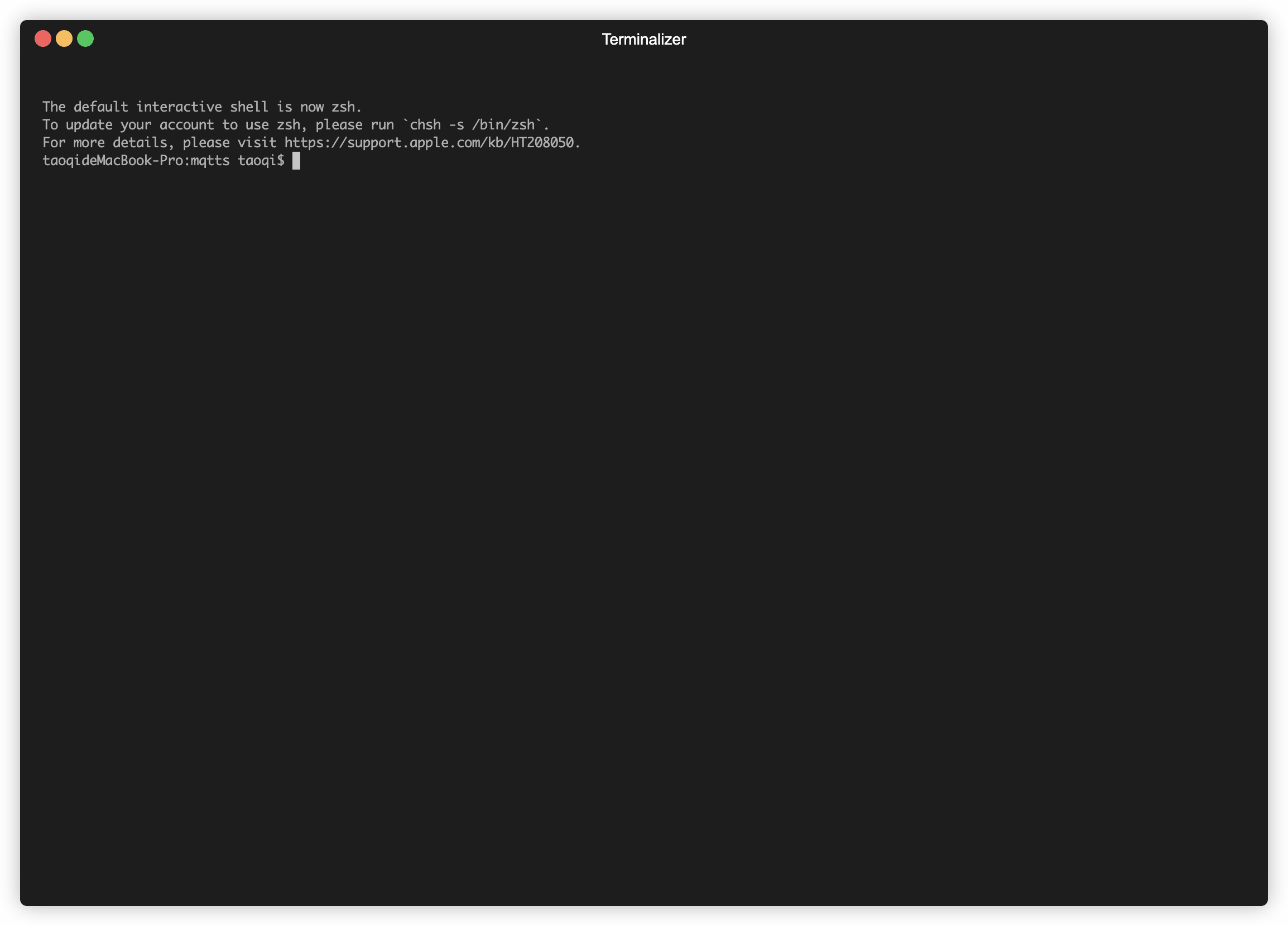Click the chsh command word
This screenshot has width=1288, height=926.
[x=425, y=125]
